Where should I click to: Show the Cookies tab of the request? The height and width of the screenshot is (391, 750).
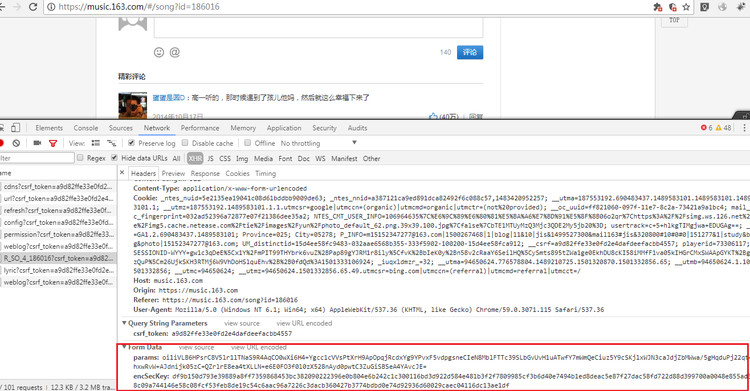237,173
